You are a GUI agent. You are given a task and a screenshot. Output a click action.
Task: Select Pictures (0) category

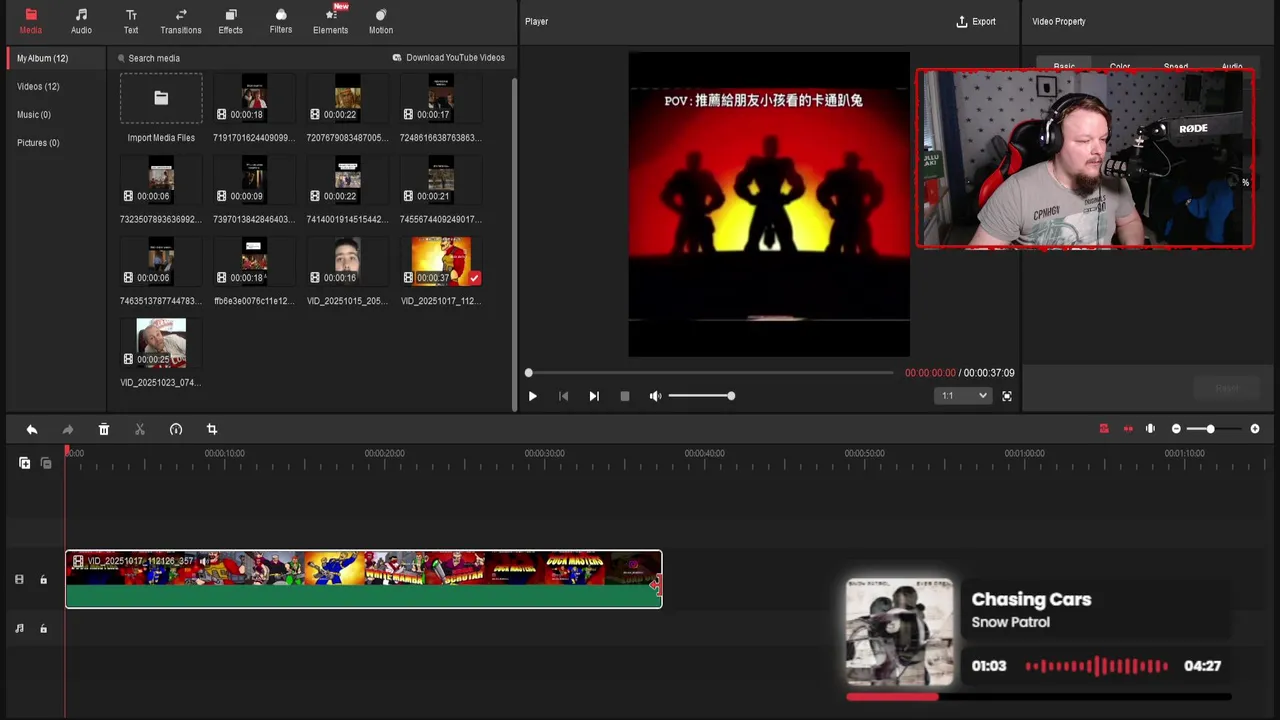coord(38,143)
